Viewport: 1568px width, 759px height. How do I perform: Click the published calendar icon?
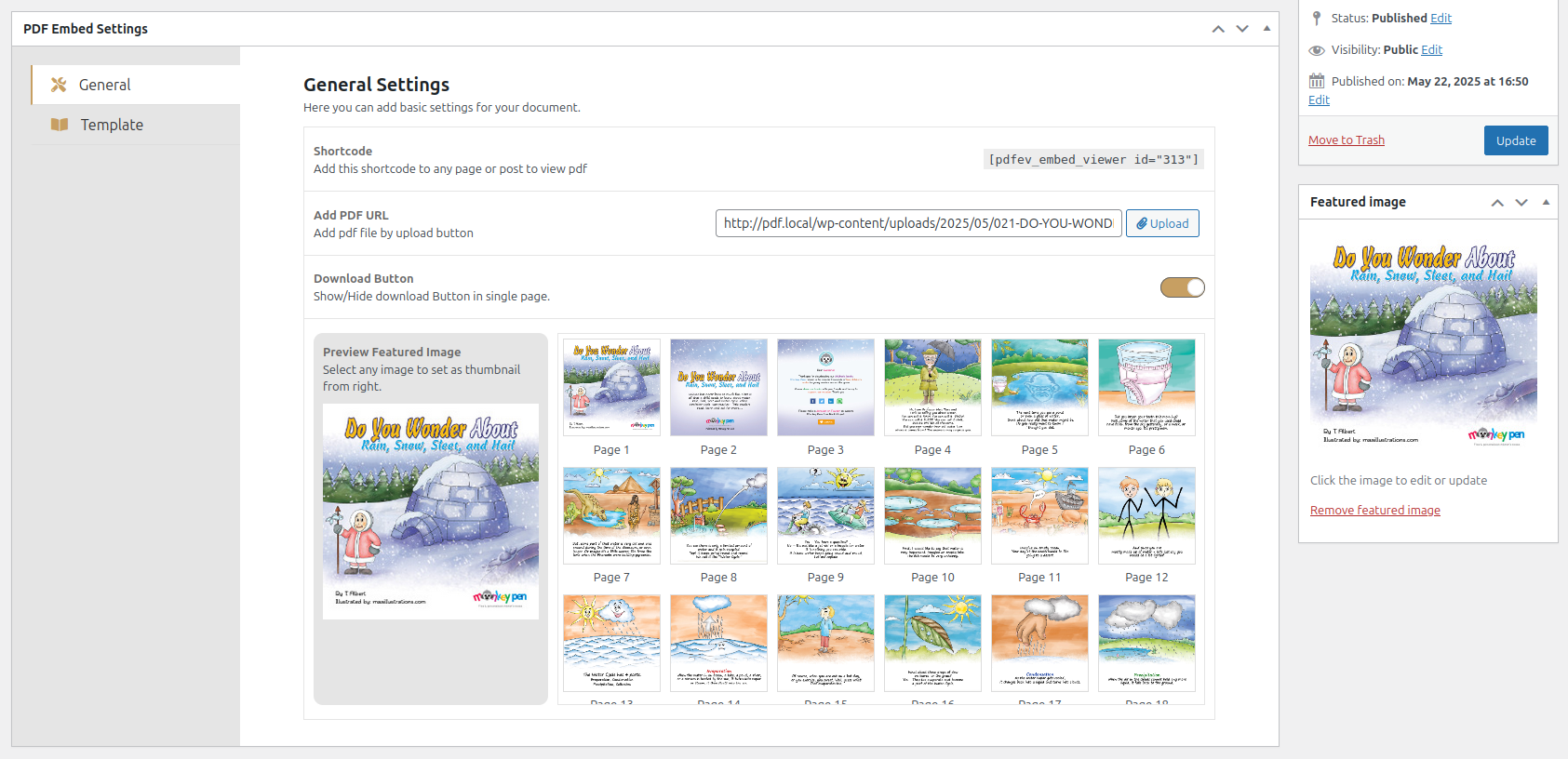point(1317,81)
